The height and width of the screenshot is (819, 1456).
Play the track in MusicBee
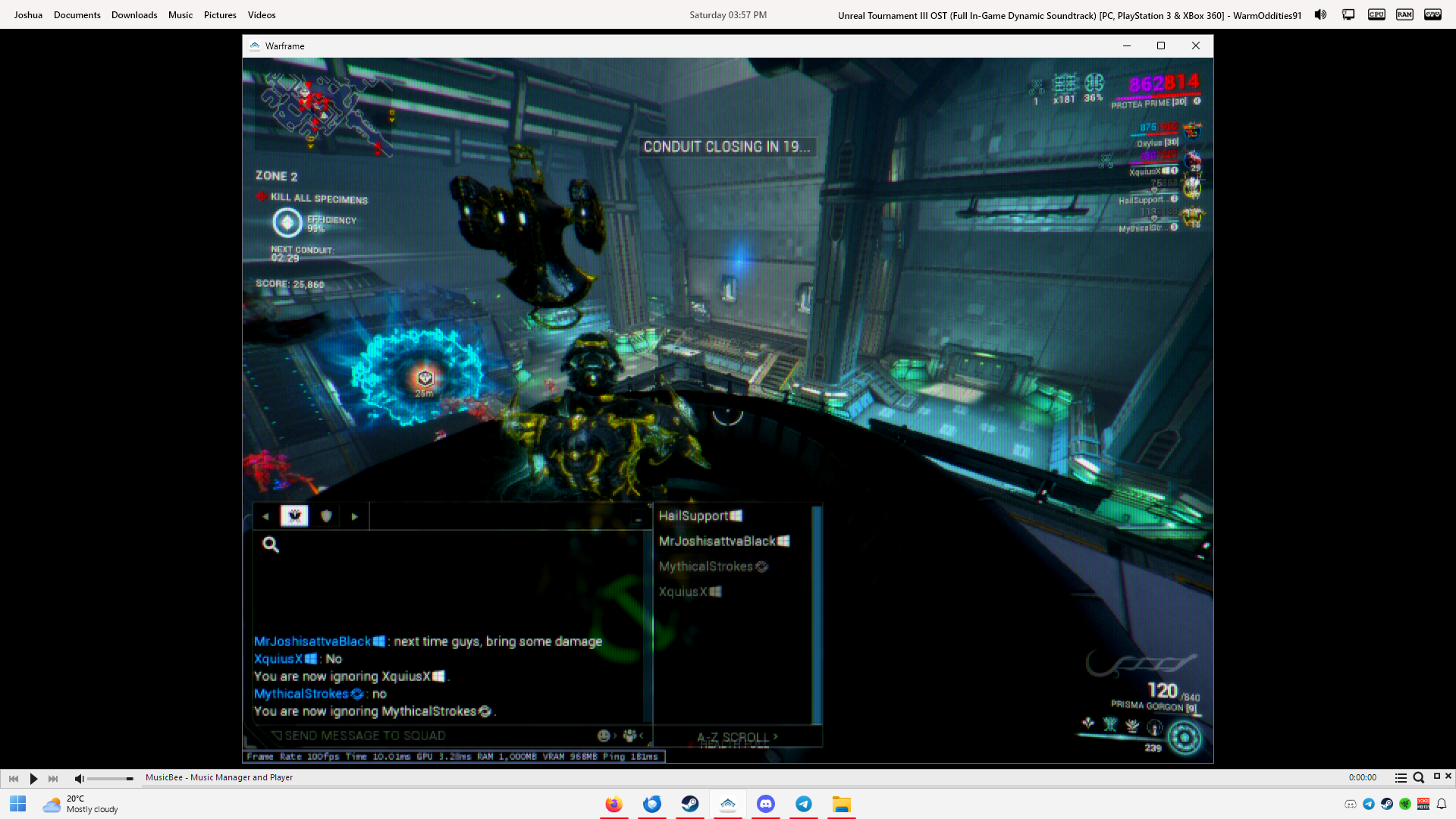pyautogui.click(x=33, y=778)
